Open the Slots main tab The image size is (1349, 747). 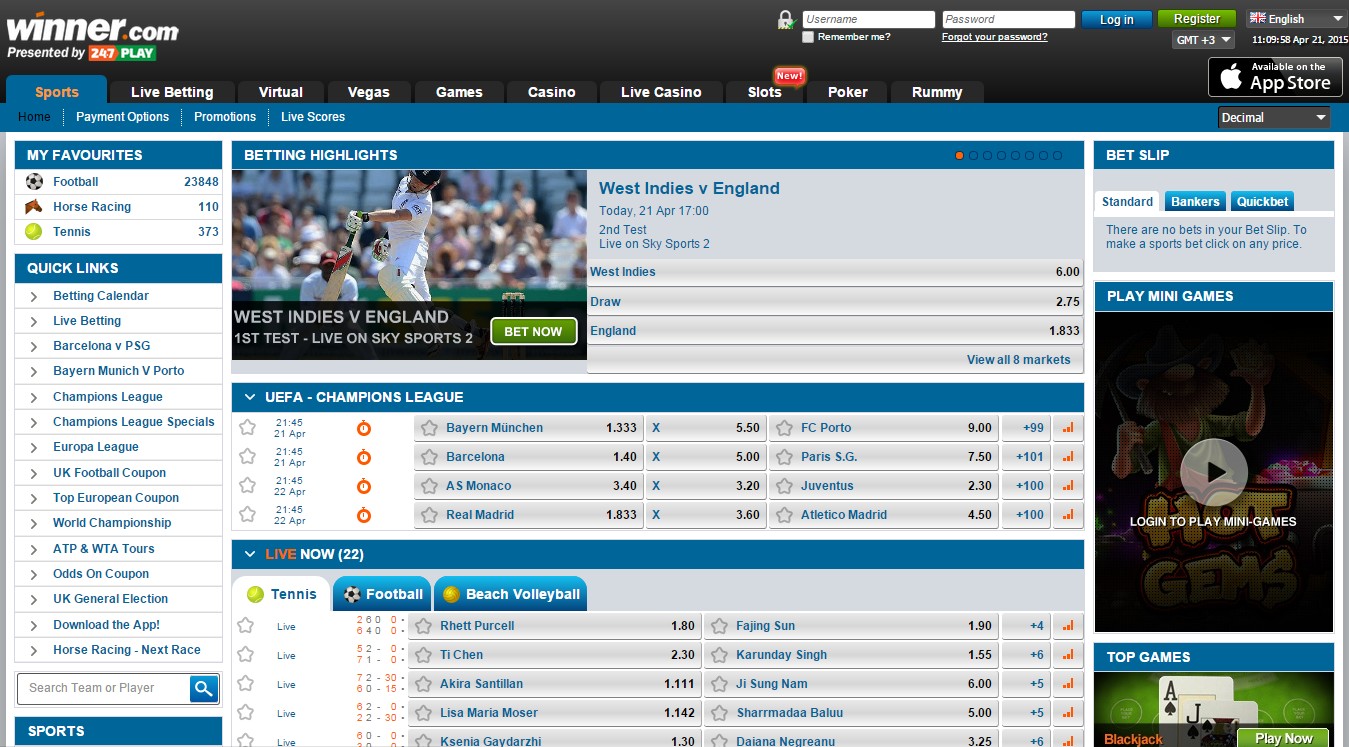point(765,92)
